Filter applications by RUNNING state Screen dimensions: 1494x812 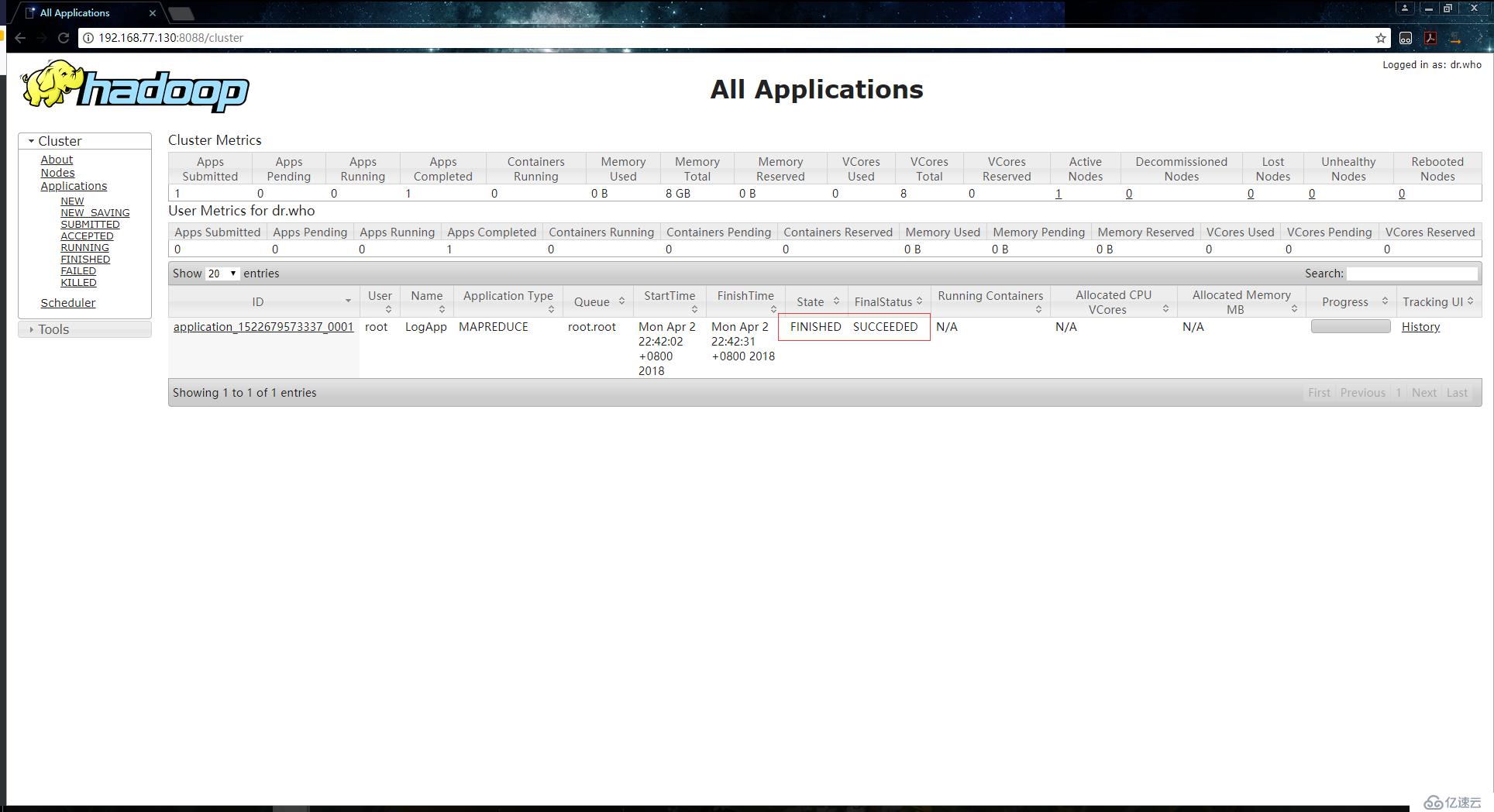tap(84, 247)
